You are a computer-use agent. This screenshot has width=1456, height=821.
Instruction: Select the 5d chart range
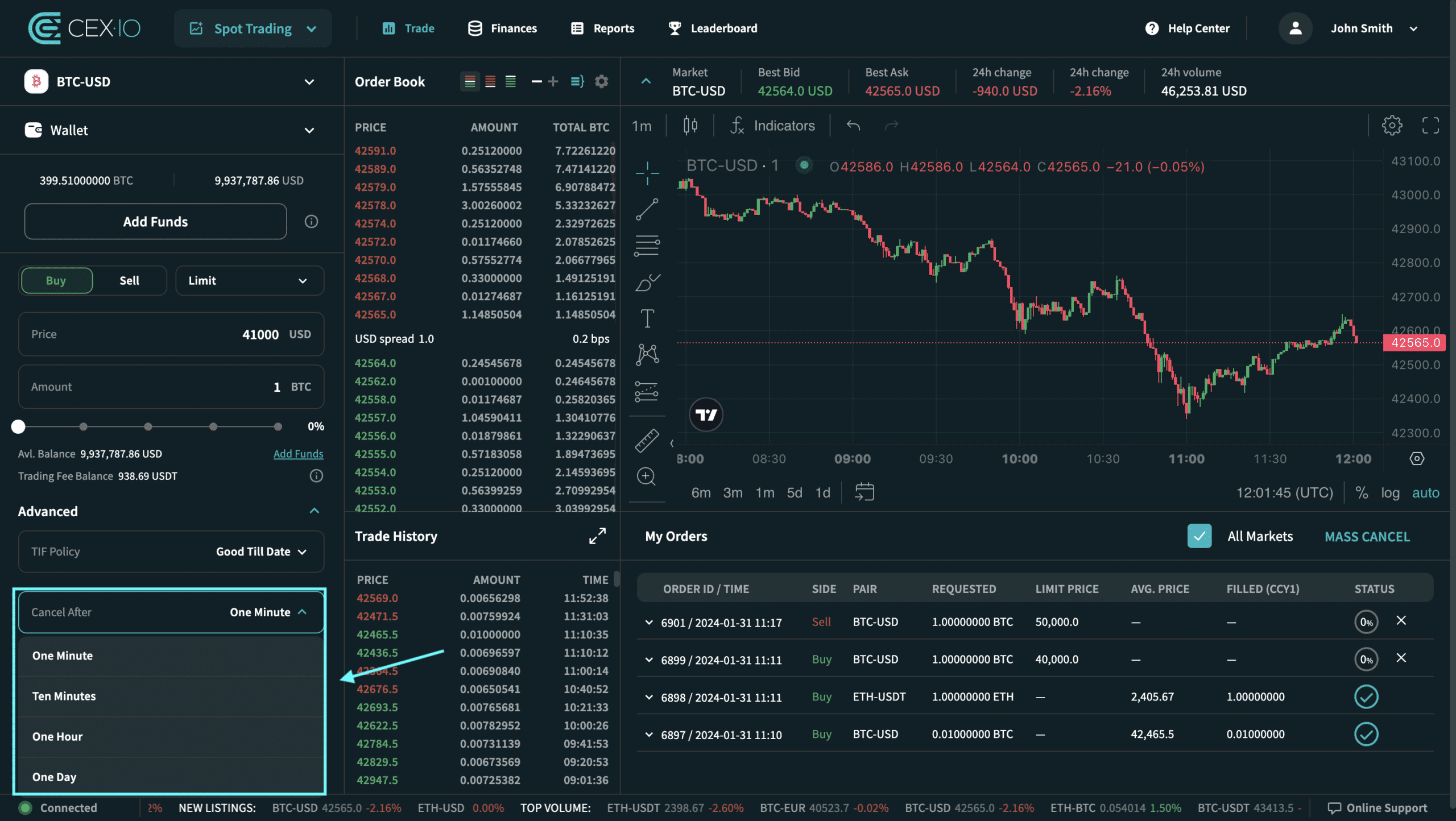pos(794,492)
